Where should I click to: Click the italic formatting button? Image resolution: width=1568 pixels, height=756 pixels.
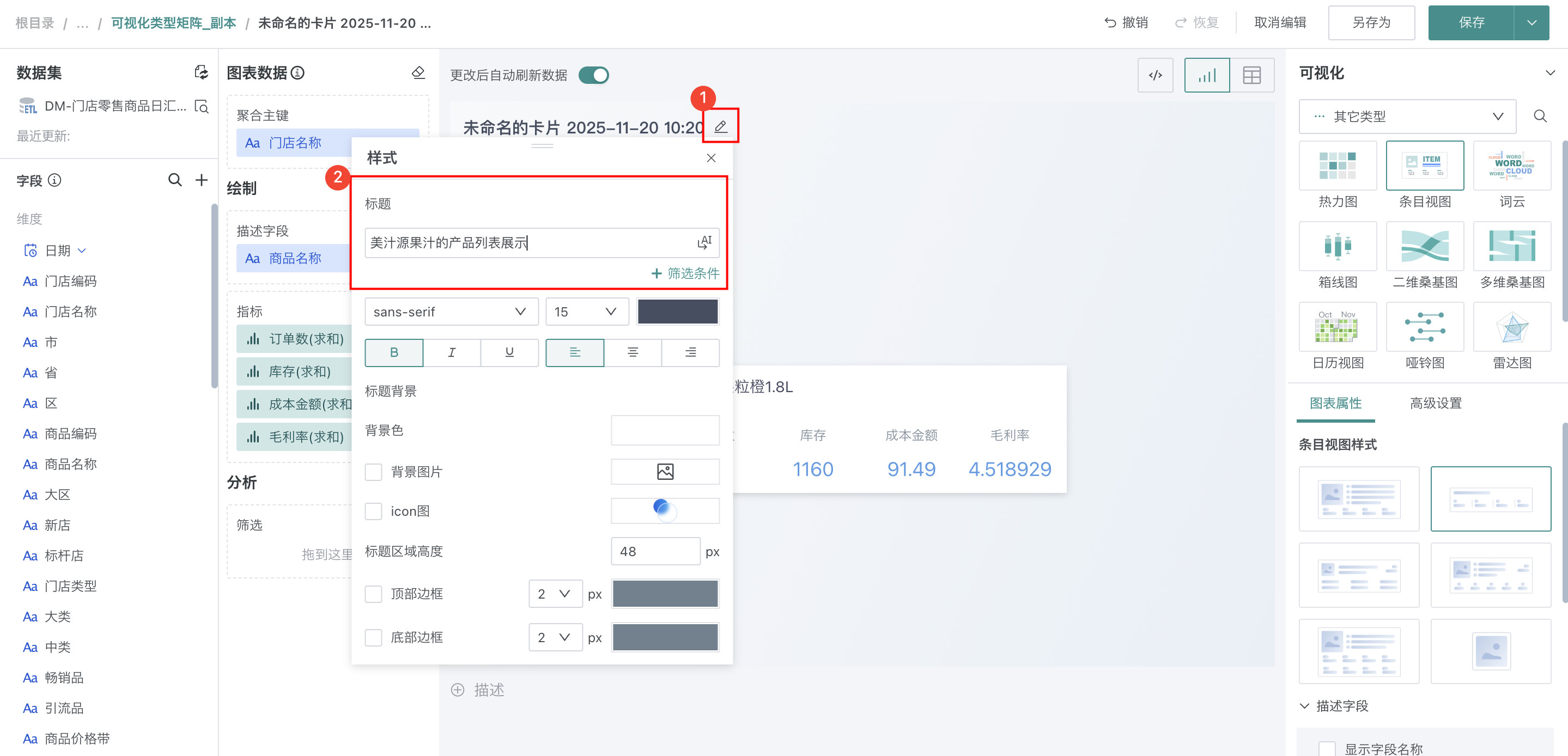pyautogui.click(x=451, y=352)
